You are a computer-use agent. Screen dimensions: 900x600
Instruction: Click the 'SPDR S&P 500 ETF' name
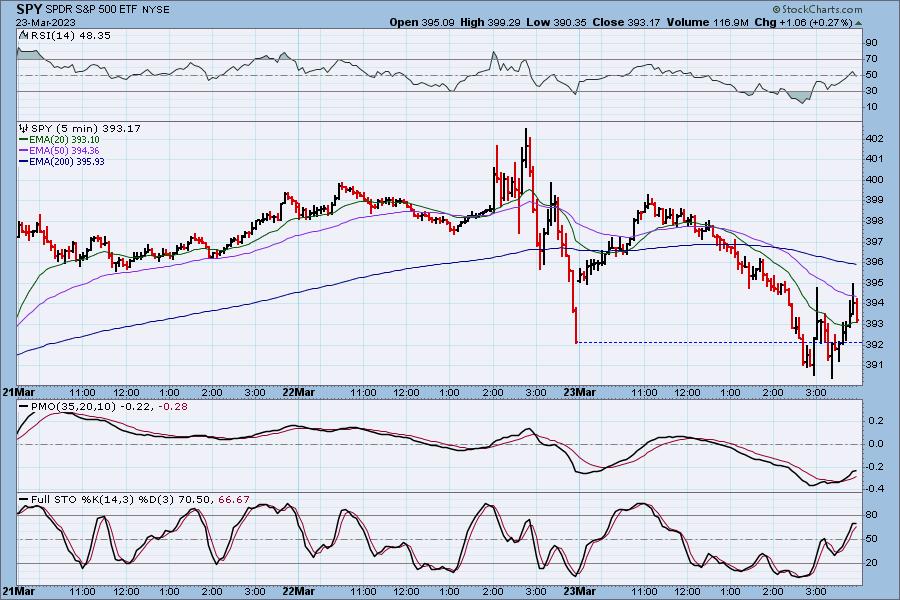pyautogui.click(x=92, y=10)
